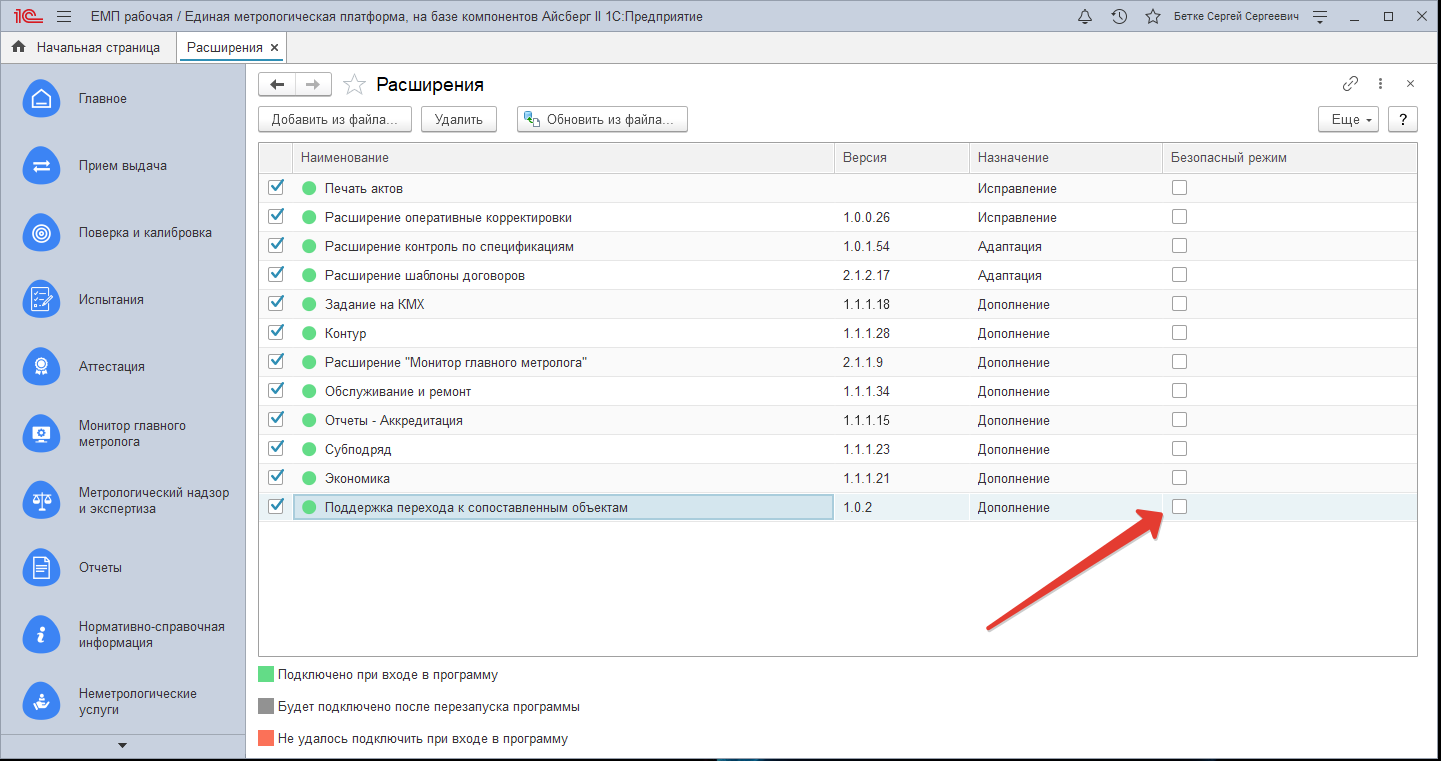Open the Испытания sidebar label
Viewport: 1441px width, 761px height.
(x=111, y=299)
